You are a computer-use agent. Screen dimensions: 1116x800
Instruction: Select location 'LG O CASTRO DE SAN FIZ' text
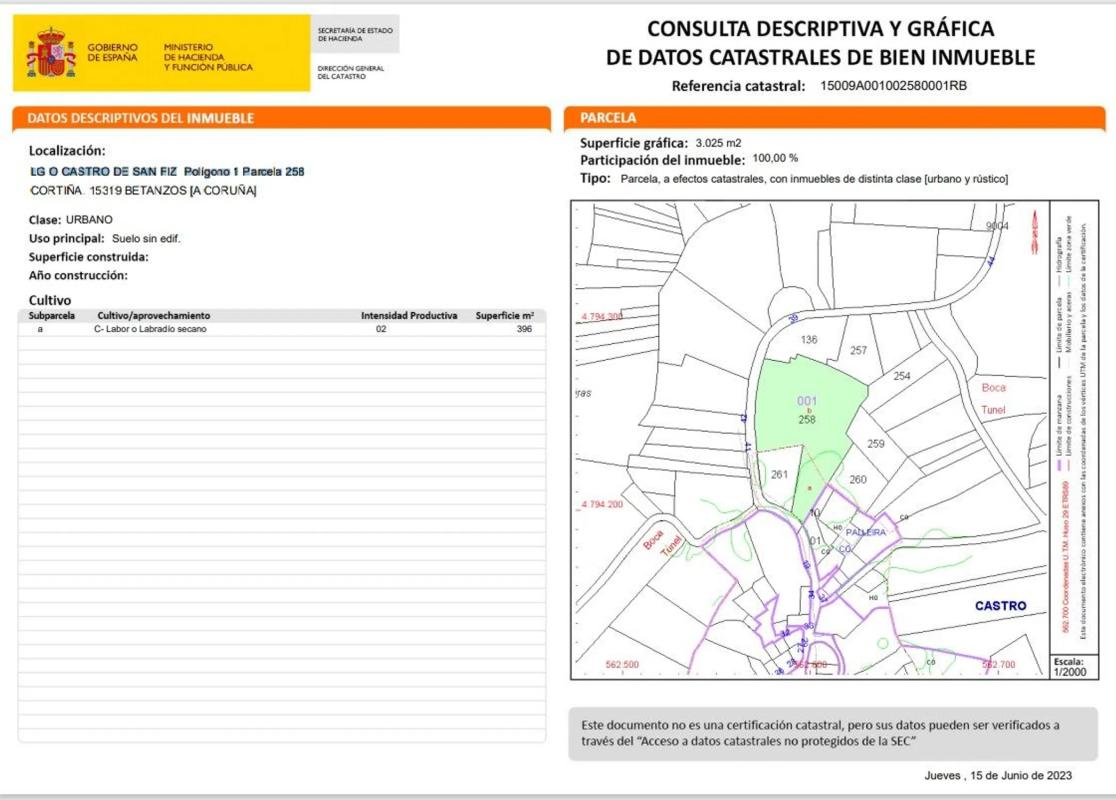pyautogui.click(x=103, y=172)
